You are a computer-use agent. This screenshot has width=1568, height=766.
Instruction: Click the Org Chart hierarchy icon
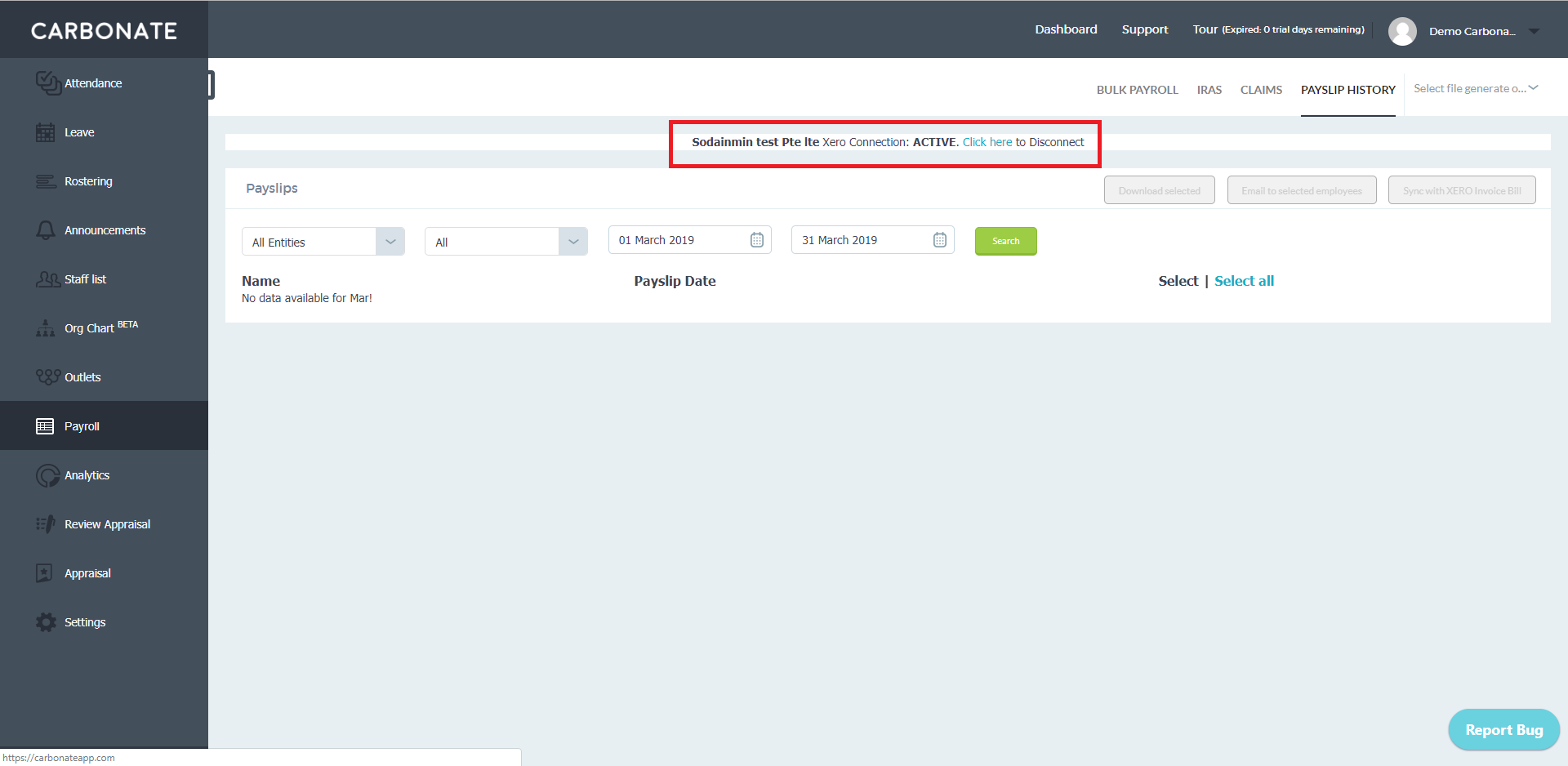pyautogui.click(x=46, y=327)
